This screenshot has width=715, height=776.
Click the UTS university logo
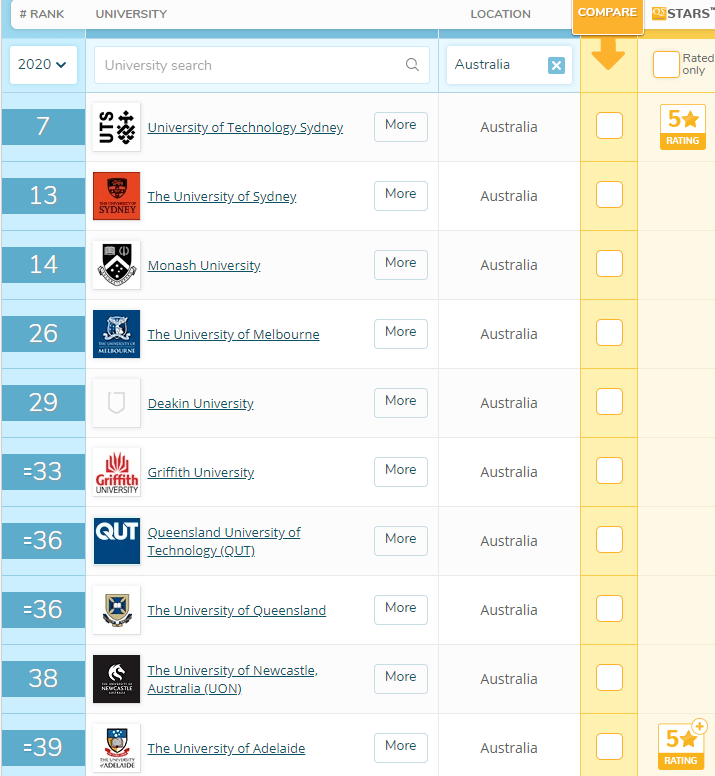coord(116,127)
